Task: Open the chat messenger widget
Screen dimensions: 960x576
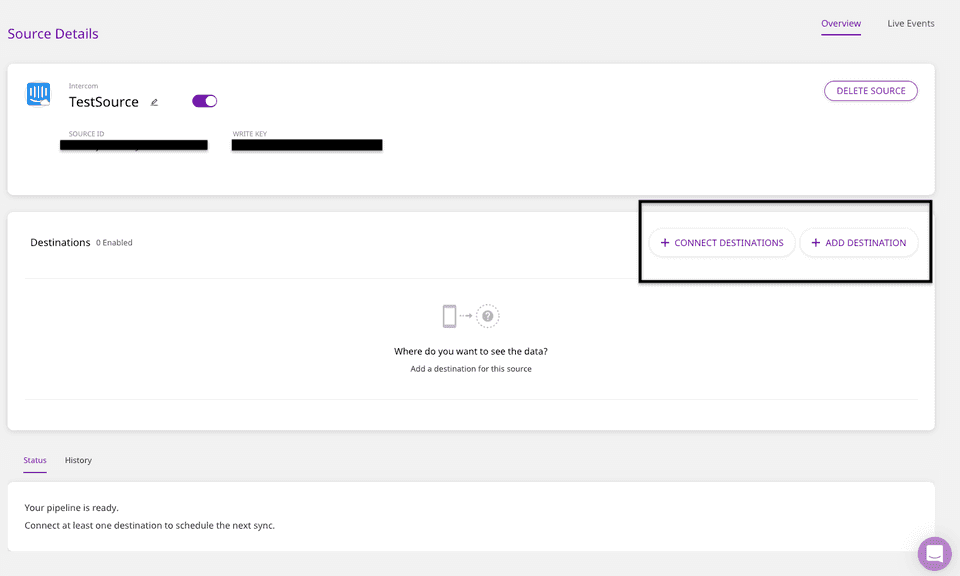Action: (x=934, y=553)
